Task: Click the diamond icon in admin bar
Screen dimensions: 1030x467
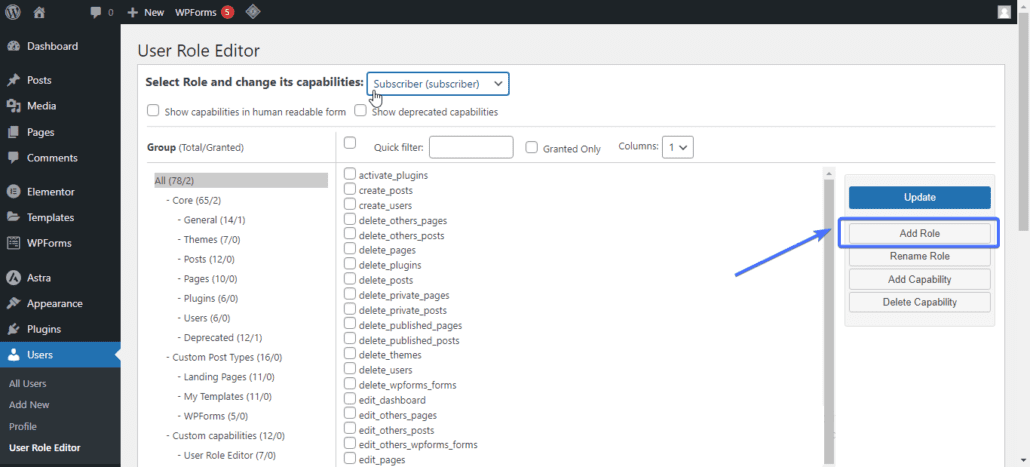Action: pyautogui.click(x=252, y=12)
